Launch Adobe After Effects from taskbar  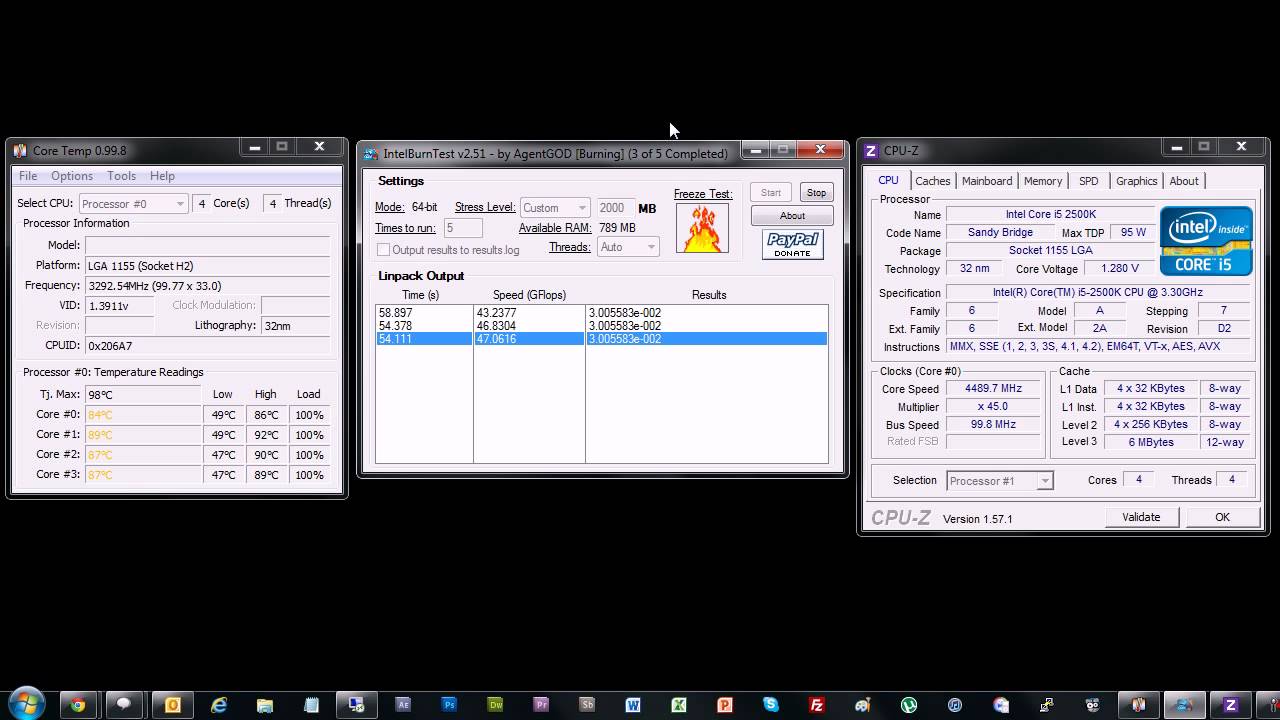(x=403, y=704)
